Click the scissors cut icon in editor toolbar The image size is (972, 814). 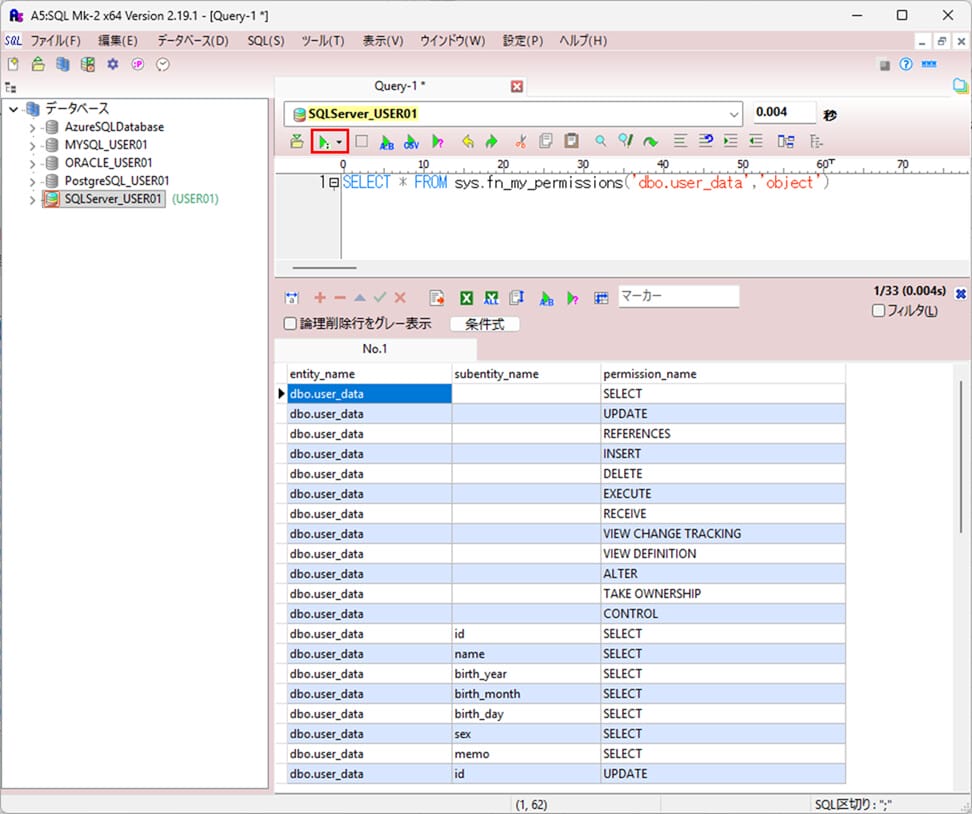coord(520,142)
